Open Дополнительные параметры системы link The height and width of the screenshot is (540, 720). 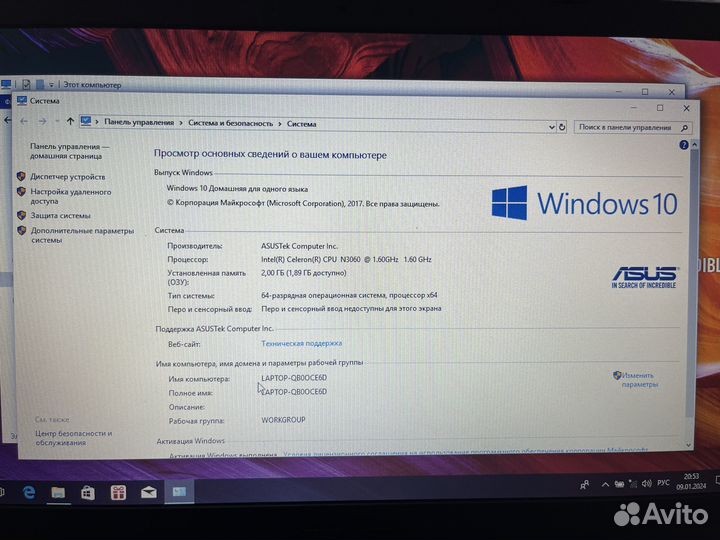tap(82, 235)
